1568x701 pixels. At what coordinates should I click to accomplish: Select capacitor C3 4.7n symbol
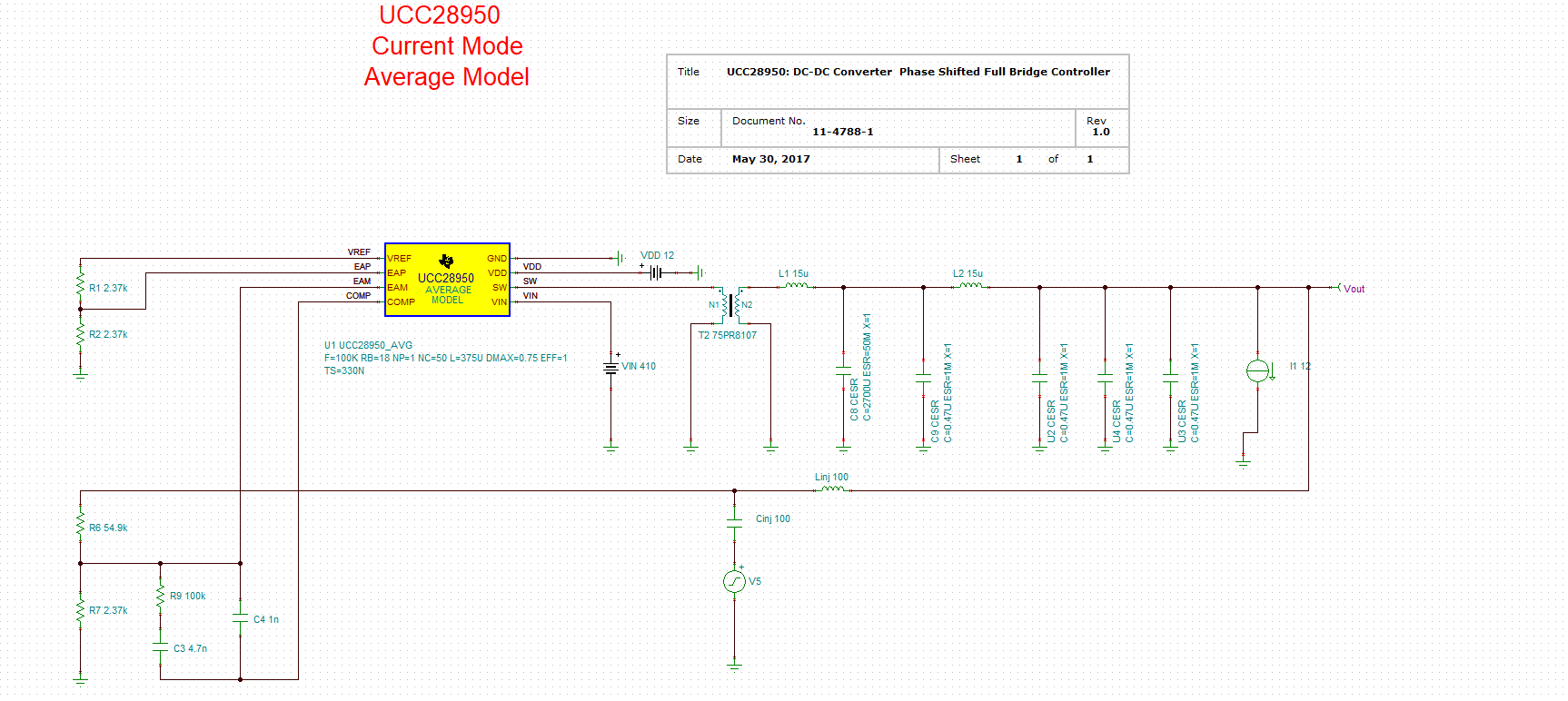click(161, 647)
